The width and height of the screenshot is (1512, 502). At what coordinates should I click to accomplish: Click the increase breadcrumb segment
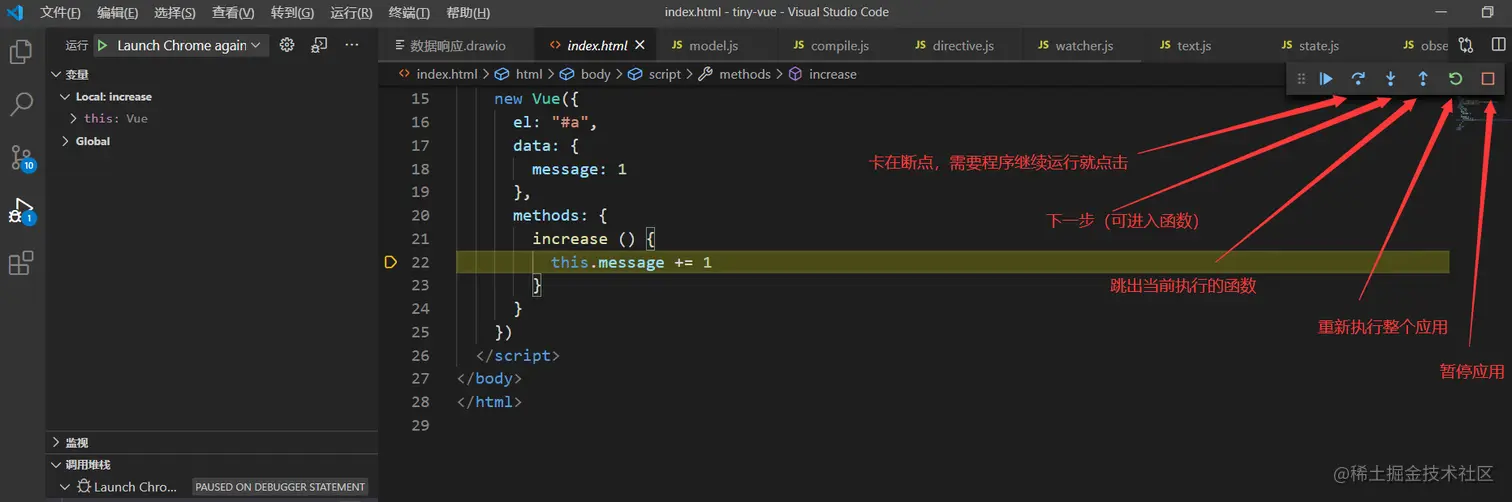click(x=823, y=74)
